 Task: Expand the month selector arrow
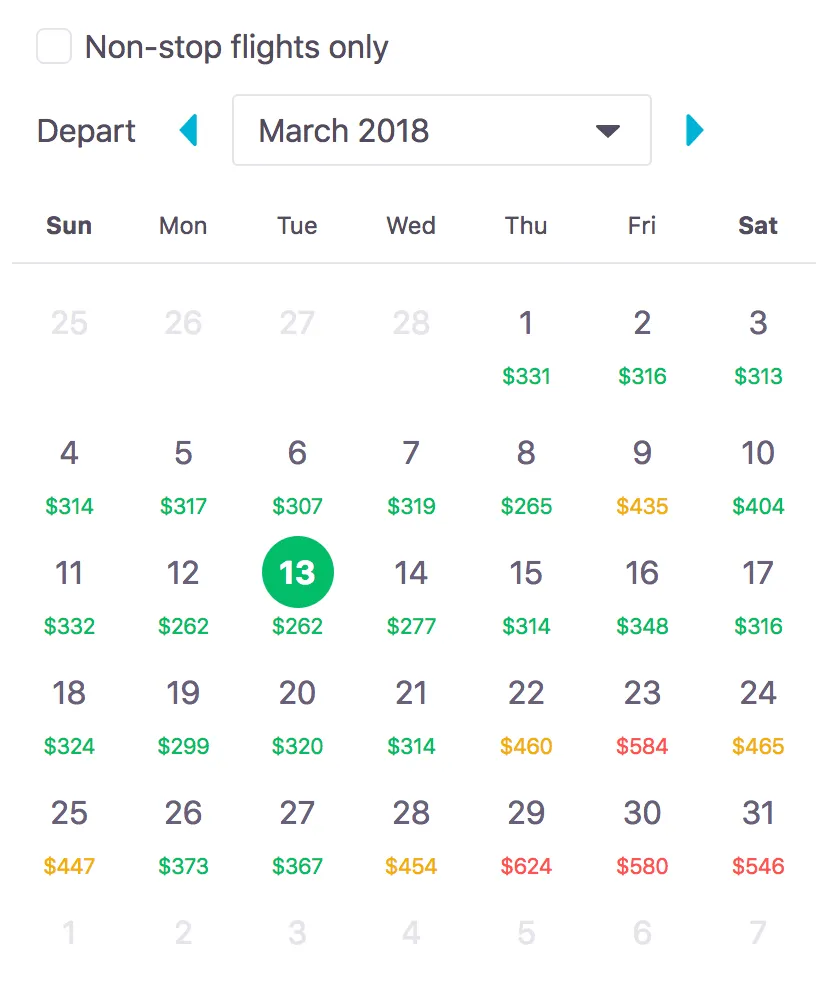[x=608, y=130]
